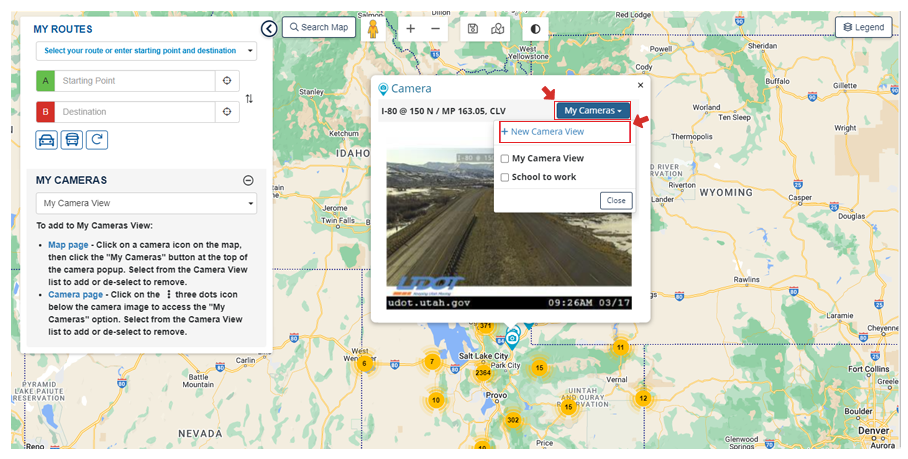Check the My Camera View checkbox
The height and width of the screenshot is (459, 908).
point(505,159)
